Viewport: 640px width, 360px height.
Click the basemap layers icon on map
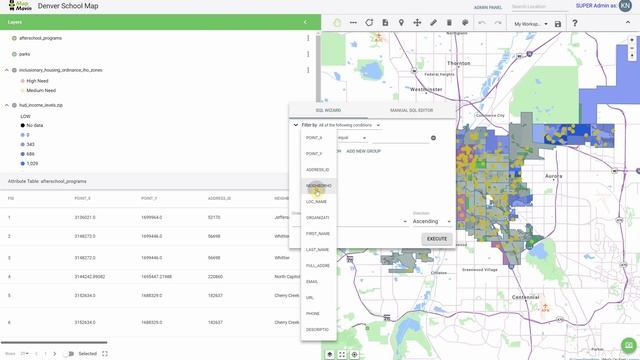coord(330,355)
